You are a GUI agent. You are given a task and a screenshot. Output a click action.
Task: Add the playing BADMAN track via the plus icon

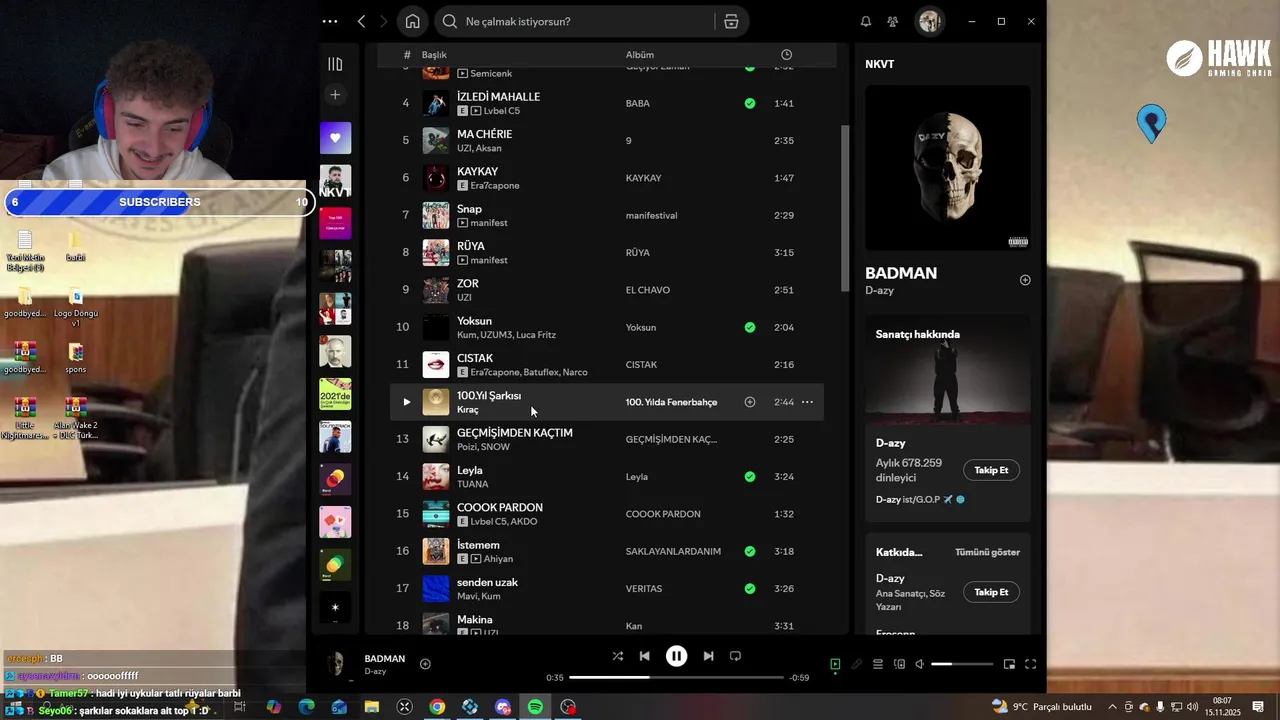(425, 664)
